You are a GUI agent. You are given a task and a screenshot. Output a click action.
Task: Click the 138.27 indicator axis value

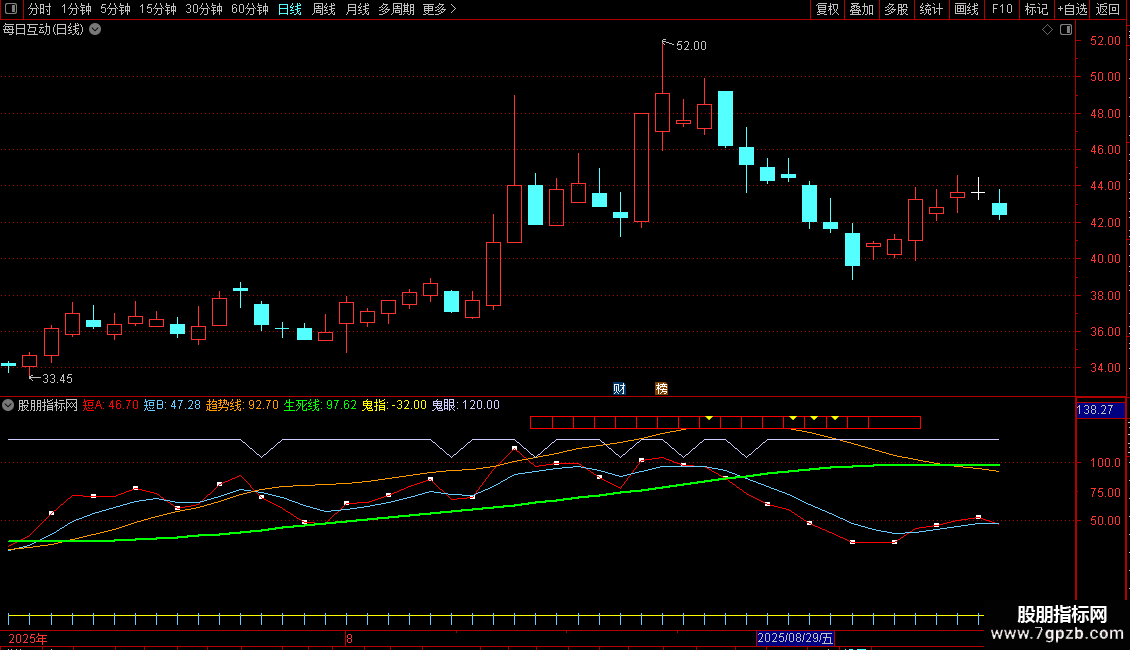1095,410
